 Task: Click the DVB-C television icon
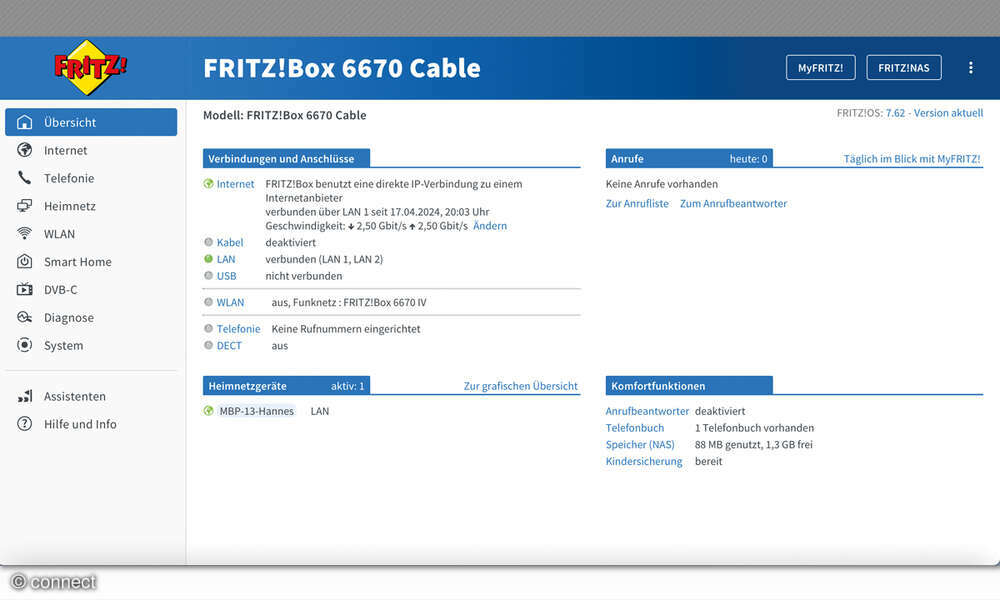point(23,289)
